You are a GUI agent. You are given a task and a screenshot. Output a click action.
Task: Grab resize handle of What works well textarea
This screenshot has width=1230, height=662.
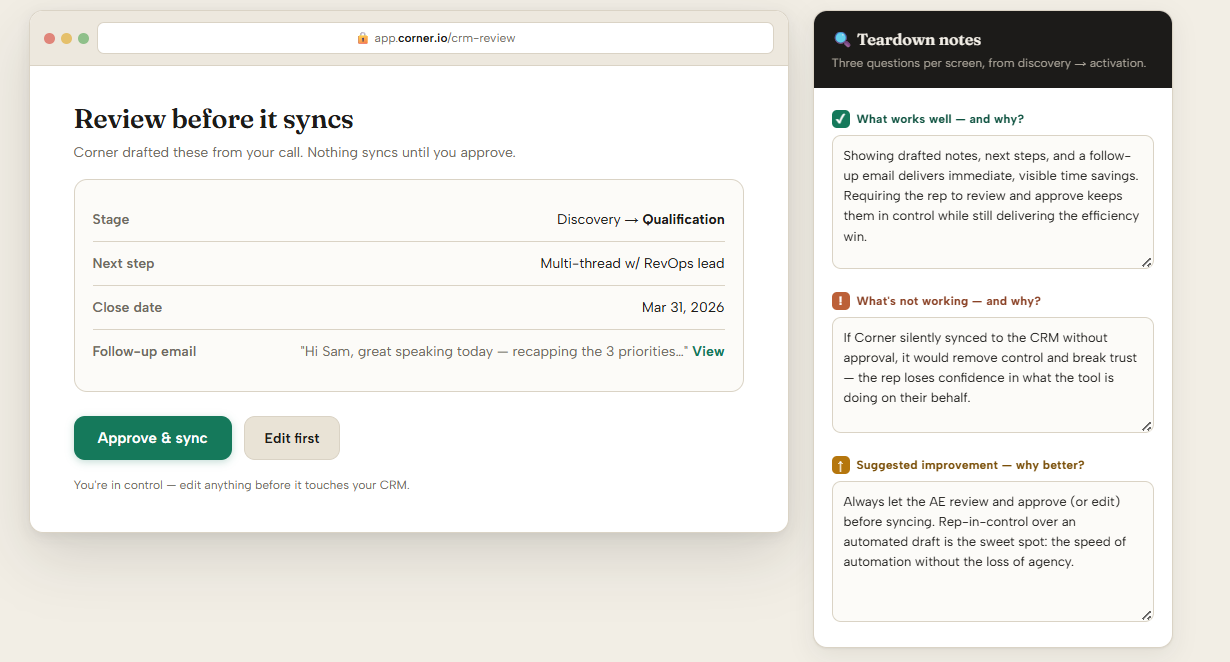(x=1146, y=262)
